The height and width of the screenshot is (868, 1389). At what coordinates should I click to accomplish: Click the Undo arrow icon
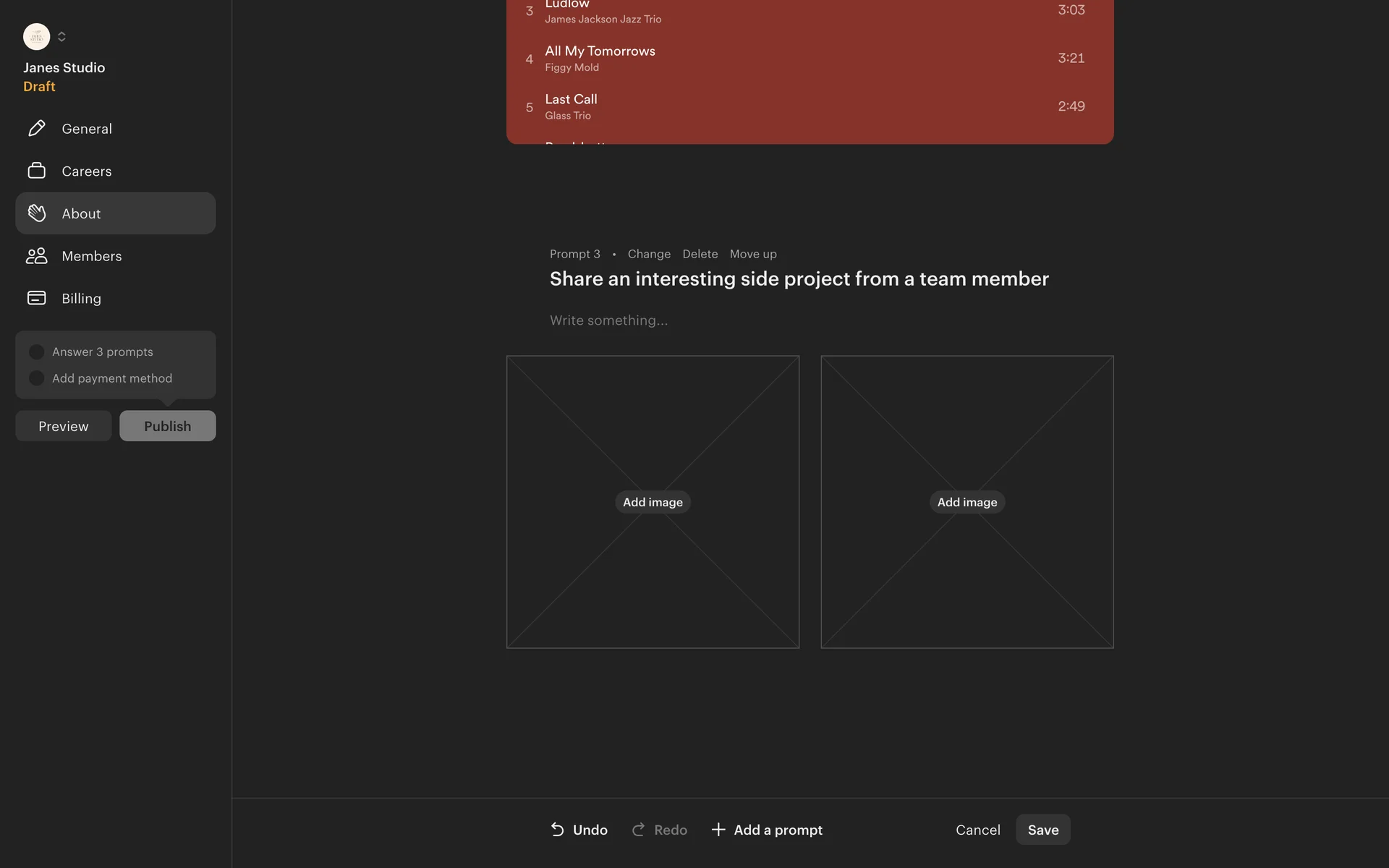click(557, 830)
